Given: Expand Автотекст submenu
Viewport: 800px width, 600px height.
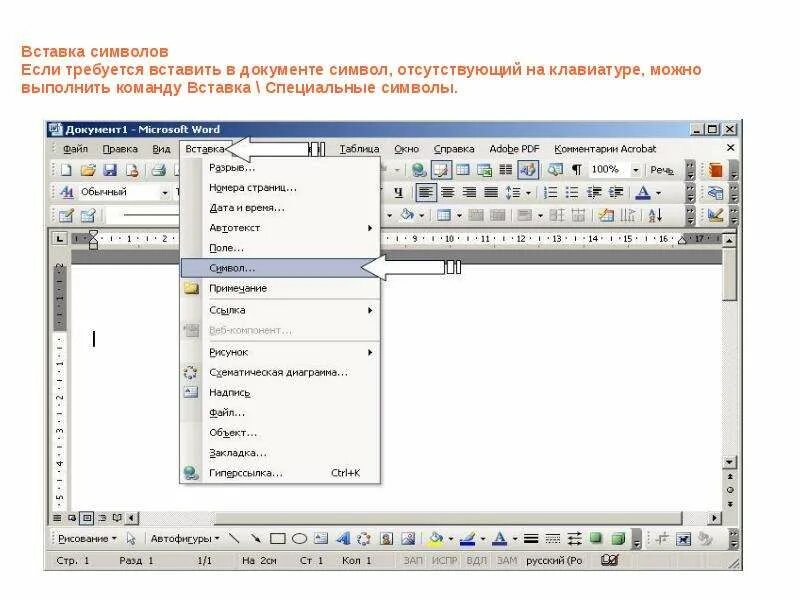Looking at the screenshot, I should click(x=280, y=228).
